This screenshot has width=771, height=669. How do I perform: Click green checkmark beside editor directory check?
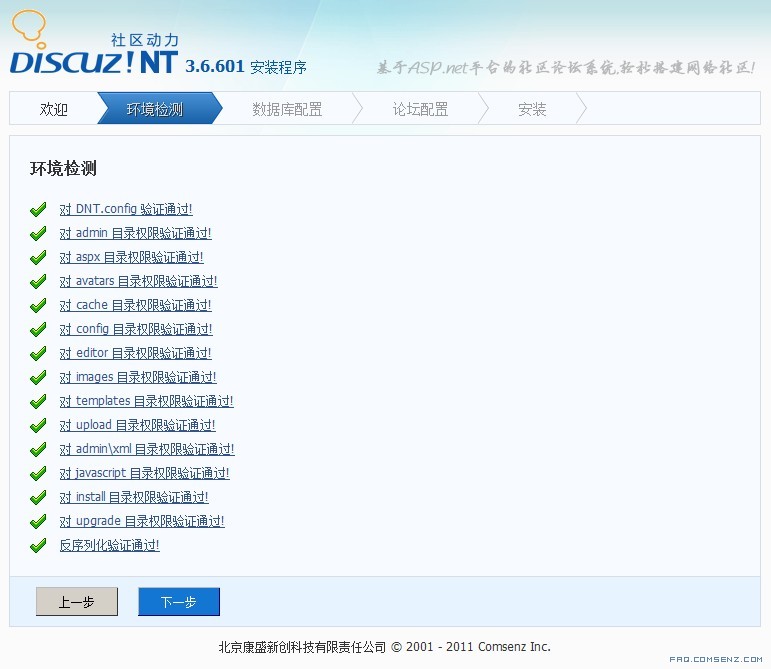[39, 354]
